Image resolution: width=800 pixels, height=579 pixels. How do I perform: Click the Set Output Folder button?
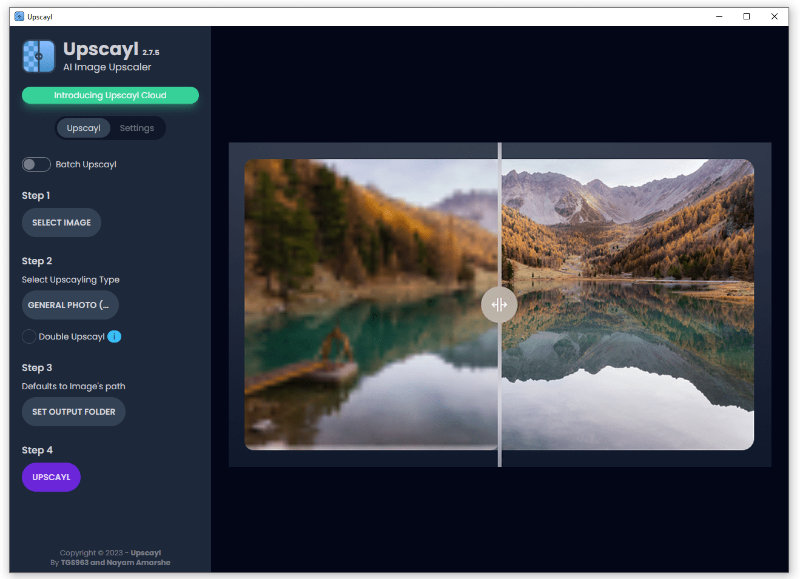tap(73, 412)
